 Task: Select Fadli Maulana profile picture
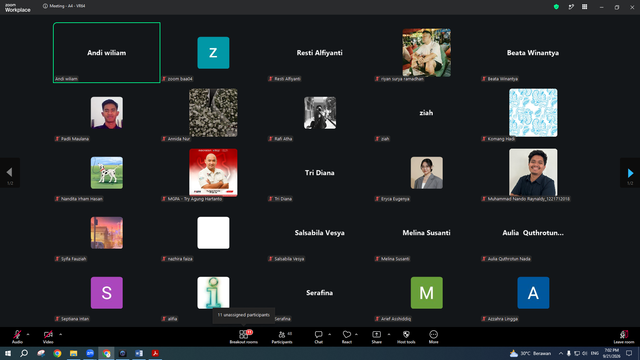pyautogui.click(x=107, y=113)
